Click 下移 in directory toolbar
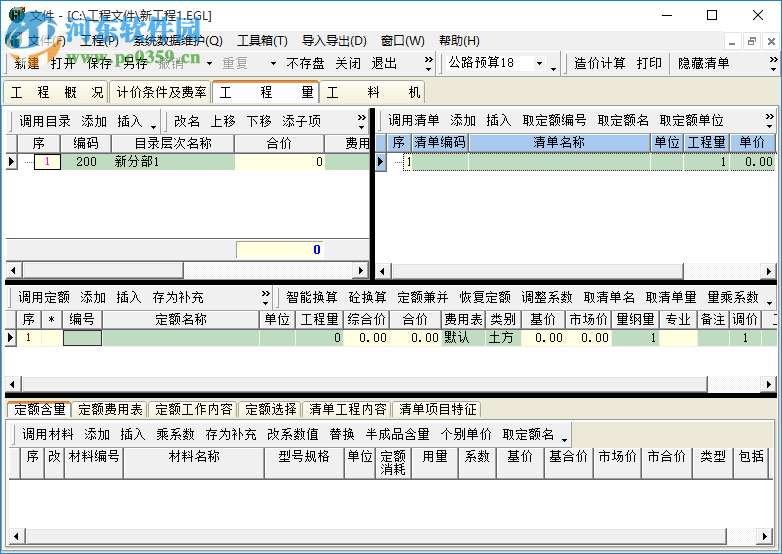This screenshot has width=782, height=554. click(x=259, y=121)
